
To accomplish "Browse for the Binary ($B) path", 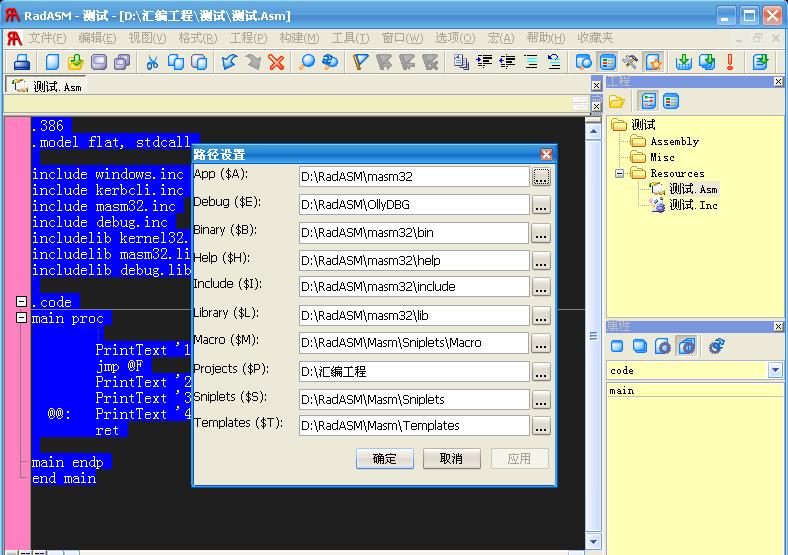I will point(541,233).
